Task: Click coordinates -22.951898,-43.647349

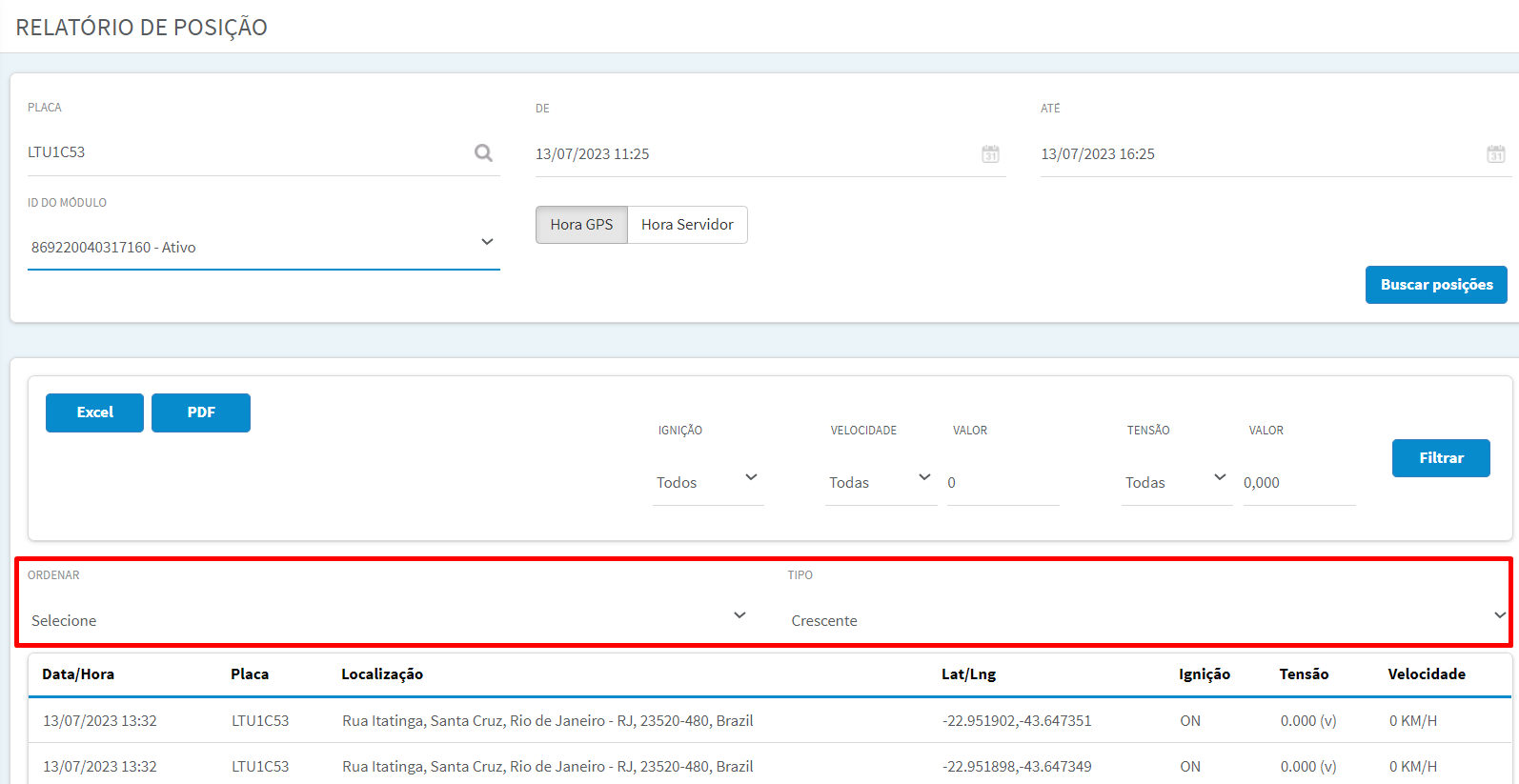Action: [1017, 767]
